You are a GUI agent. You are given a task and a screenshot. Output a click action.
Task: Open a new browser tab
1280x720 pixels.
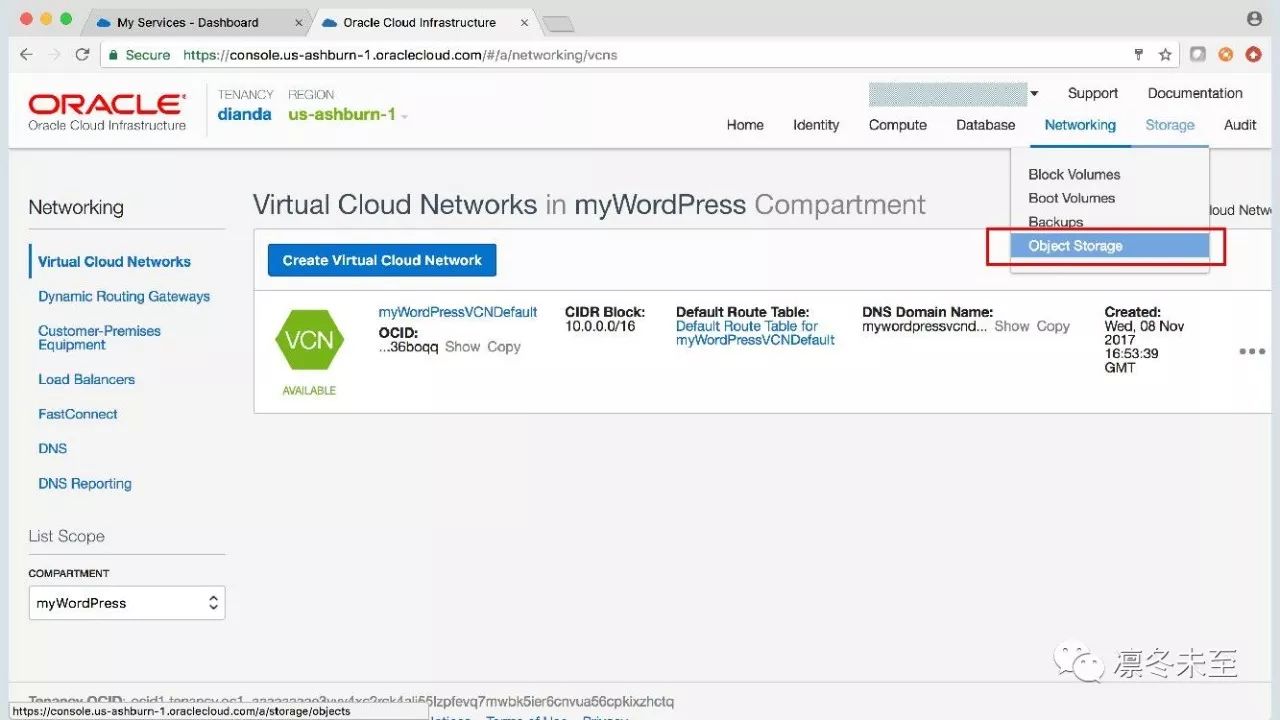click(x=557, y=24)
